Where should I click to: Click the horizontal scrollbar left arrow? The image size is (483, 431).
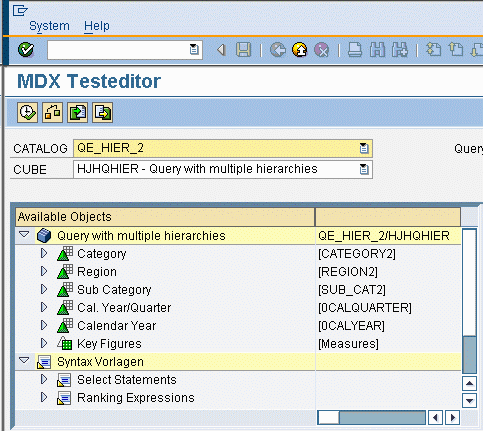(x=435, y=418)
